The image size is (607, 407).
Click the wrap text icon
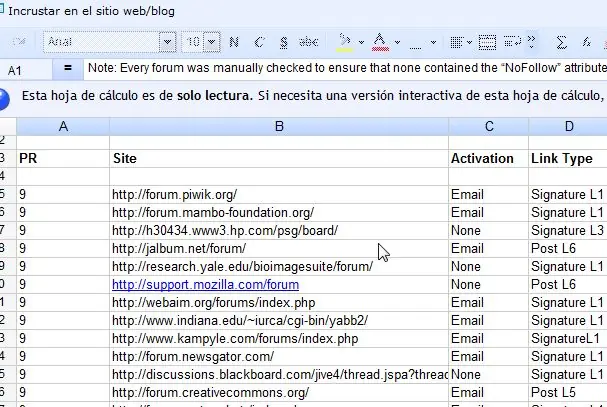click(x=512, y=42)
